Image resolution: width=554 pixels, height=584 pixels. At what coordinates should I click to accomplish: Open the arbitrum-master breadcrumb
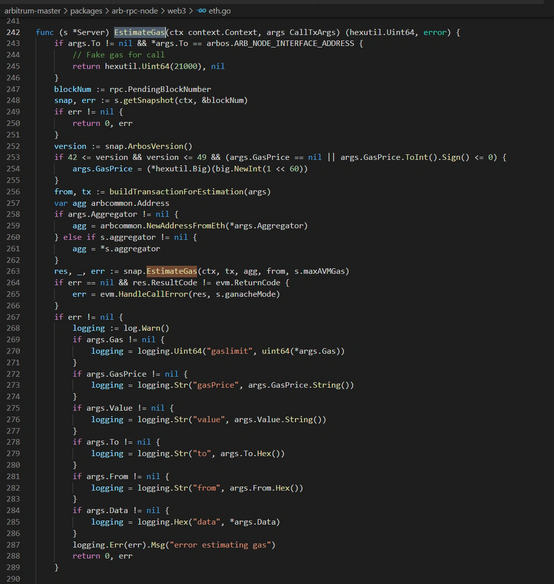click(32, 11)
